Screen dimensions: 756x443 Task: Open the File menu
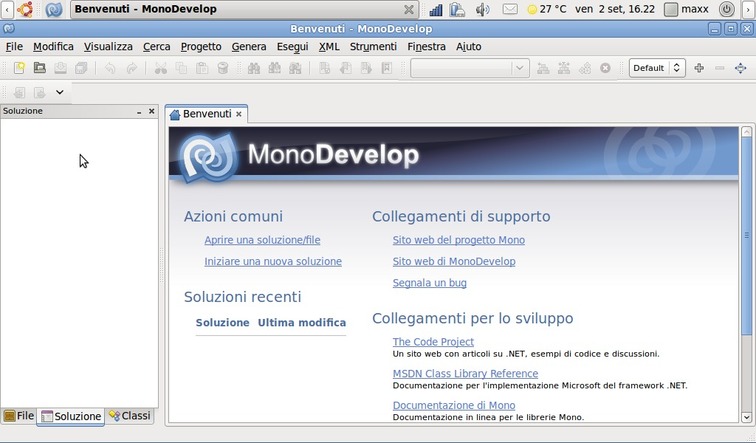pyautogui.click(x=14, y=46)
